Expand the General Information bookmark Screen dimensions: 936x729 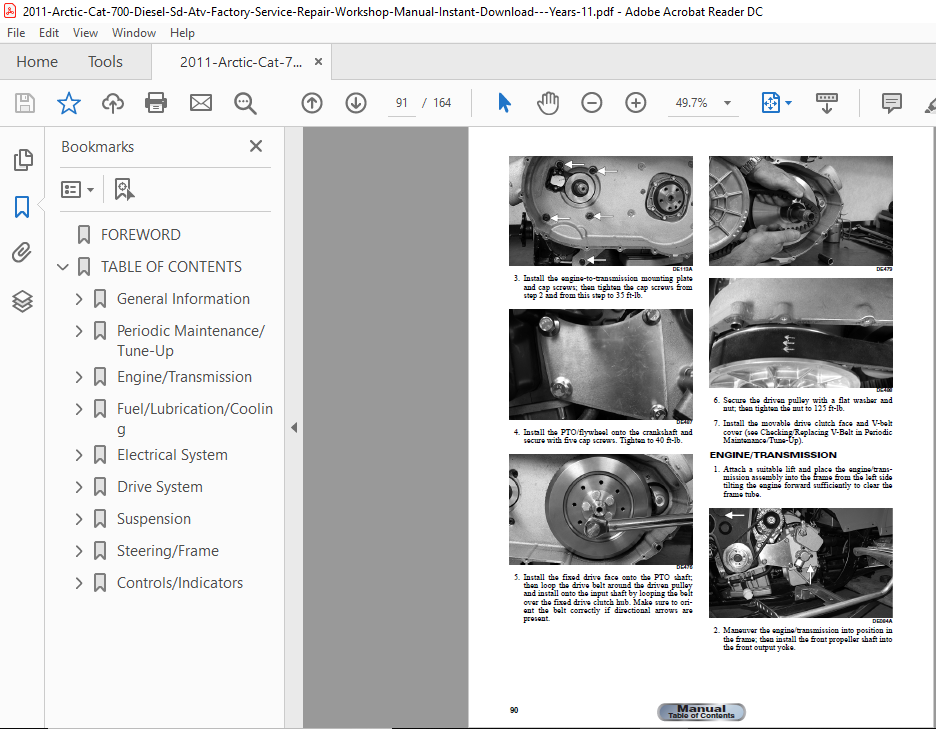(x=79, y=299)
